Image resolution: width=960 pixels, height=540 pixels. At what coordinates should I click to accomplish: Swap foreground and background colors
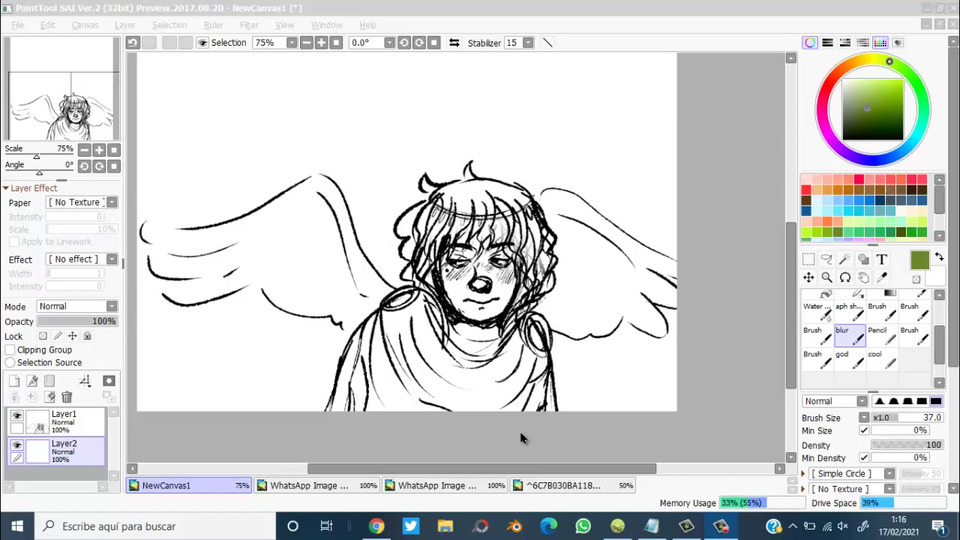point(939,257)
